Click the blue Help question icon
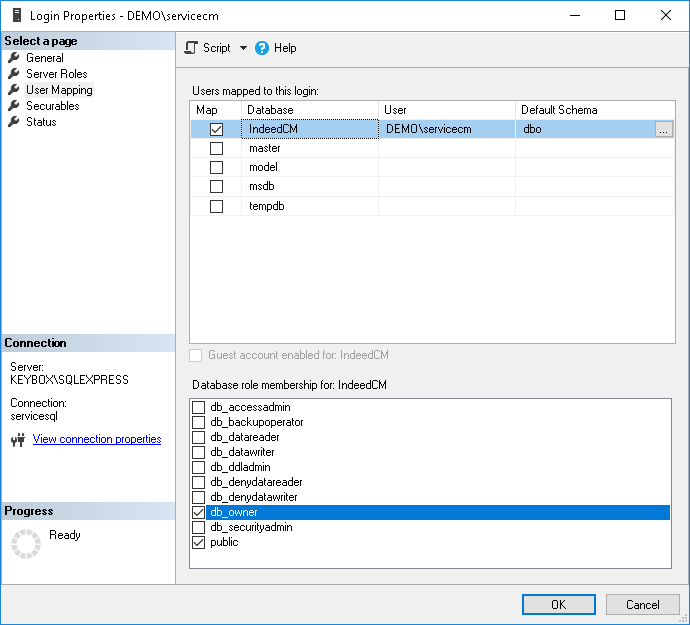The image size is (690, 625). click(262, 48)
